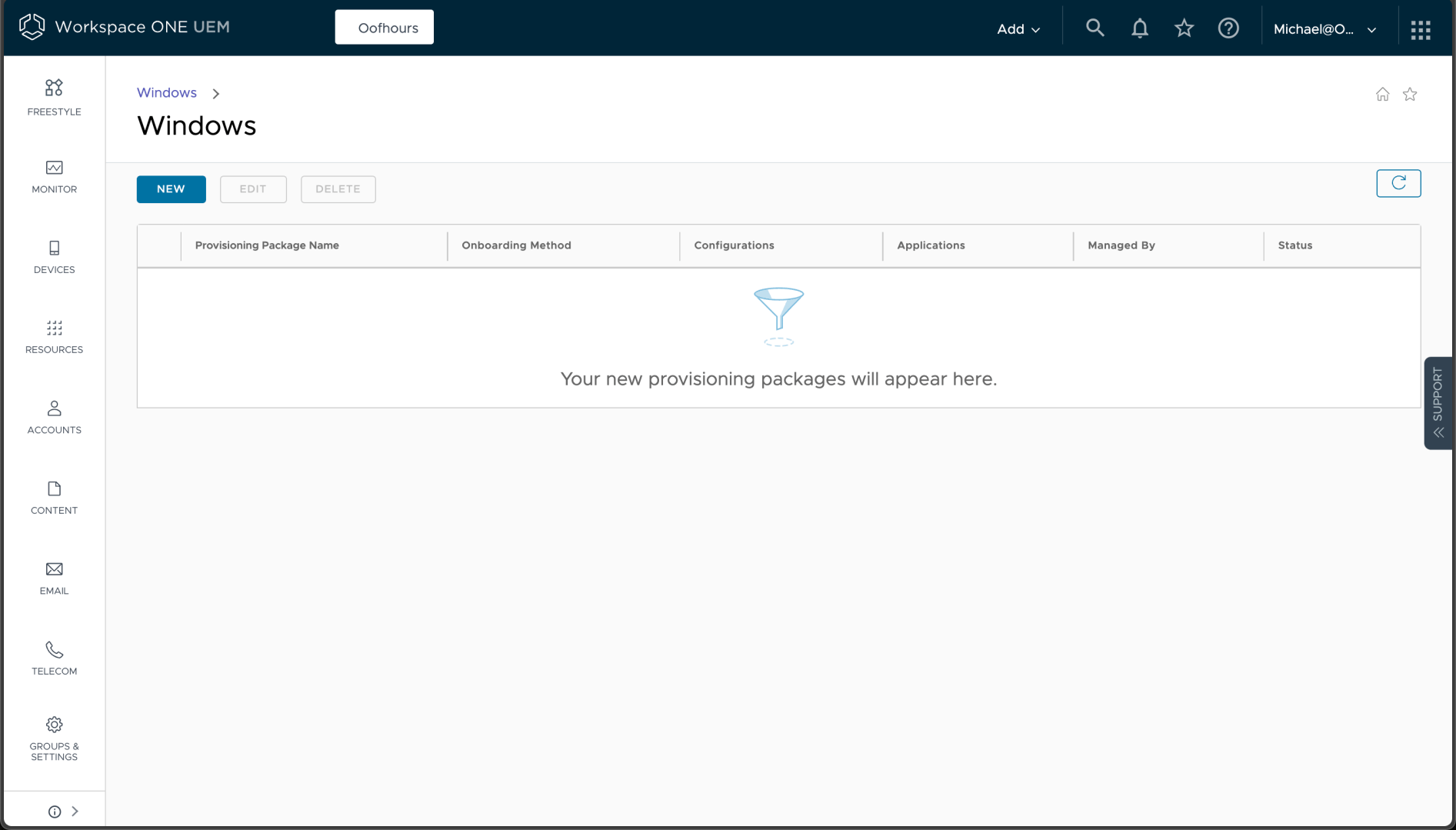
Task: Open the app switcher grid icon
Action: coord(1420,29)
